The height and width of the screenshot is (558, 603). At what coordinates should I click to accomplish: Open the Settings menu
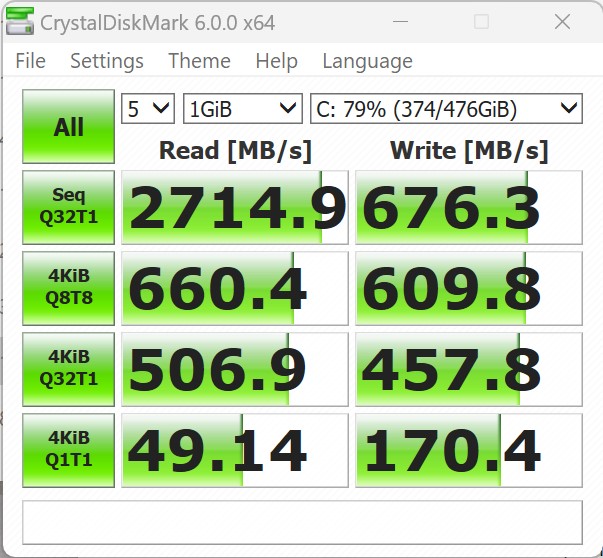[x=107, y=61]
